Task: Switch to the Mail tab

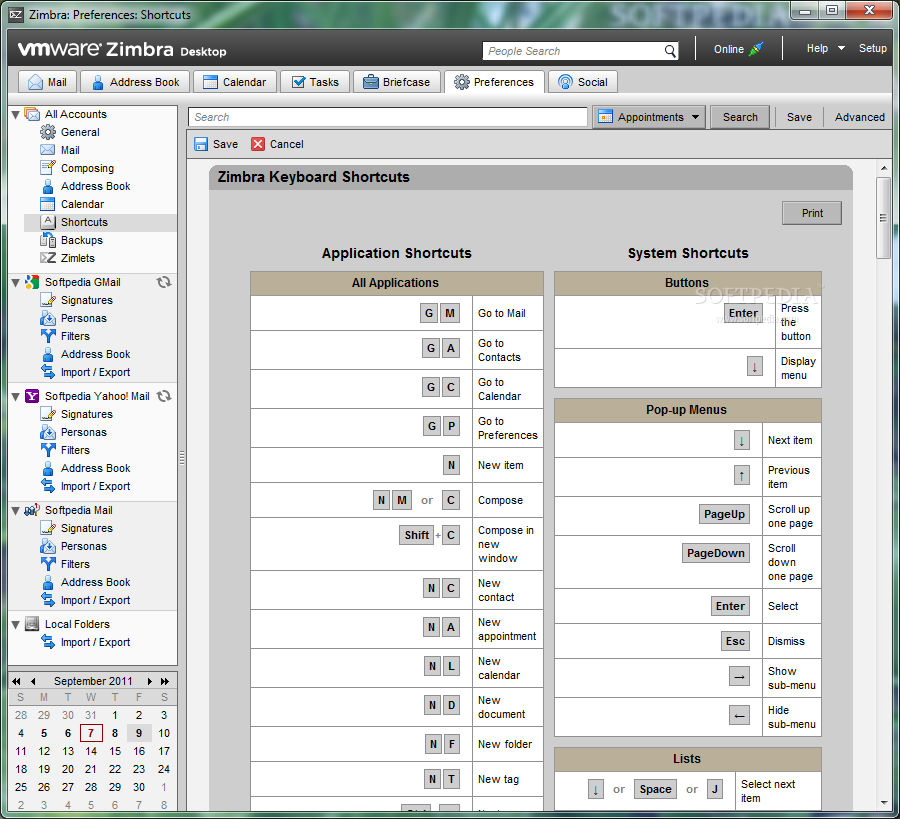Action: tap(47, 82)
